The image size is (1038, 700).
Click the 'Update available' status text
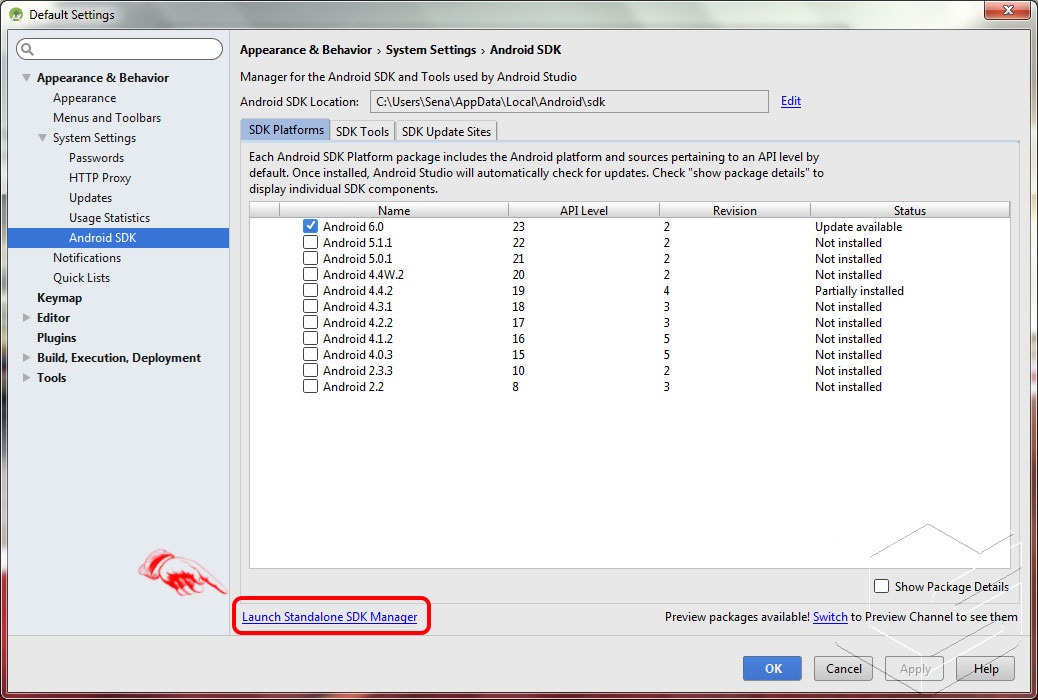pos(859,226)
